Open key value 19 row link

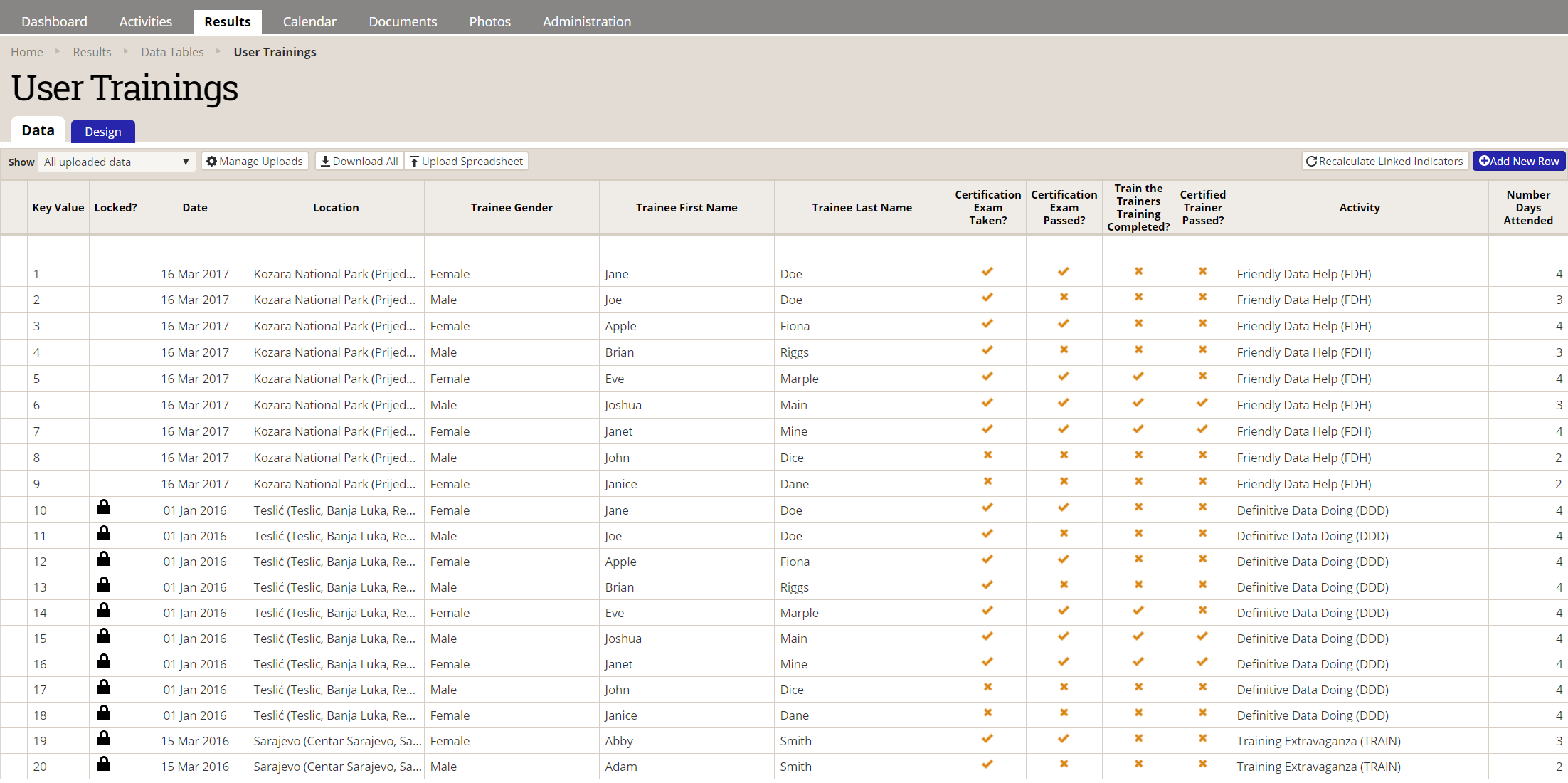pyautogui.click(x=40, y=741)
